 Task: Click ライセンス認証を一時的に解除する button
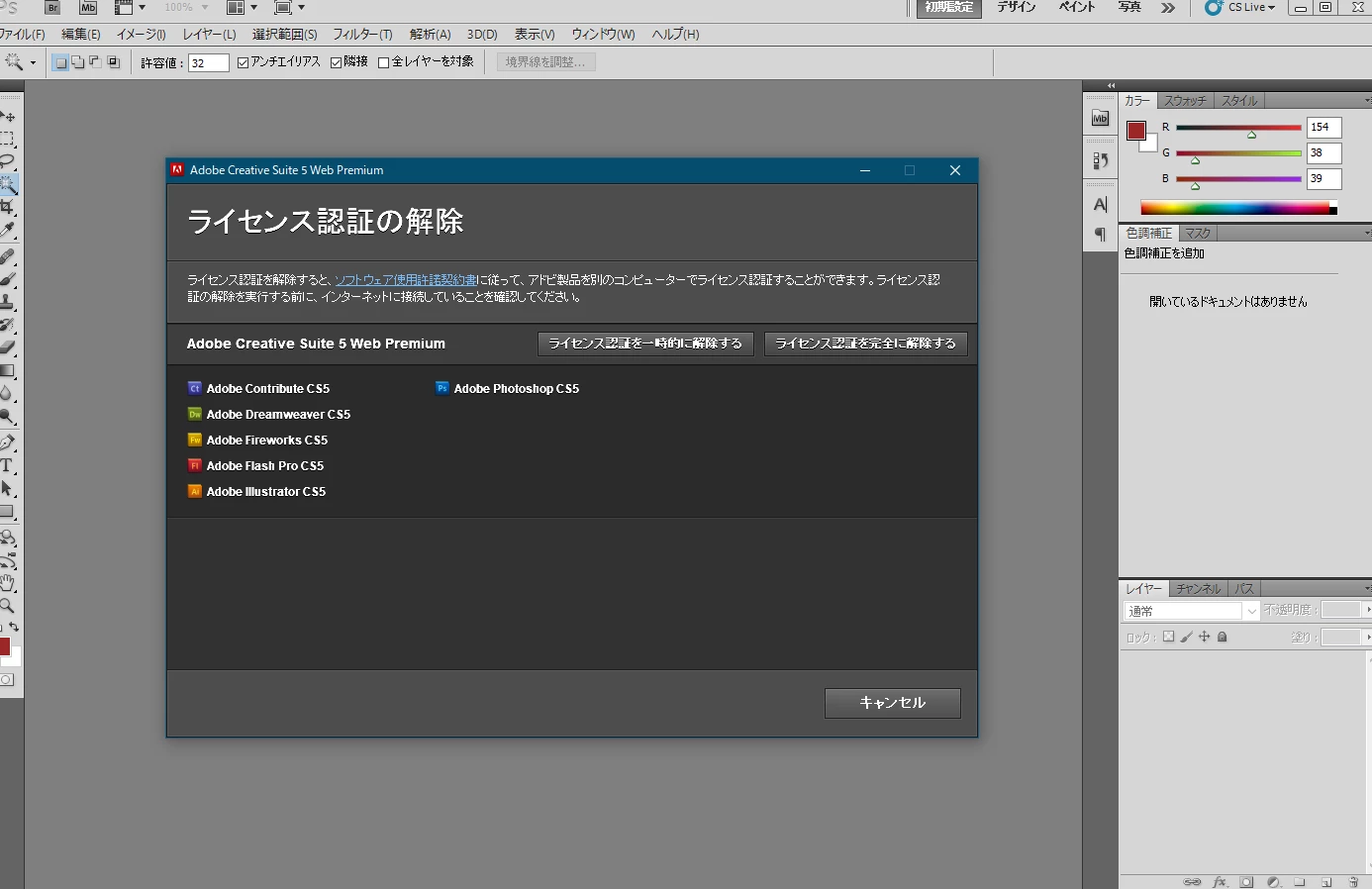click(645, 344)
